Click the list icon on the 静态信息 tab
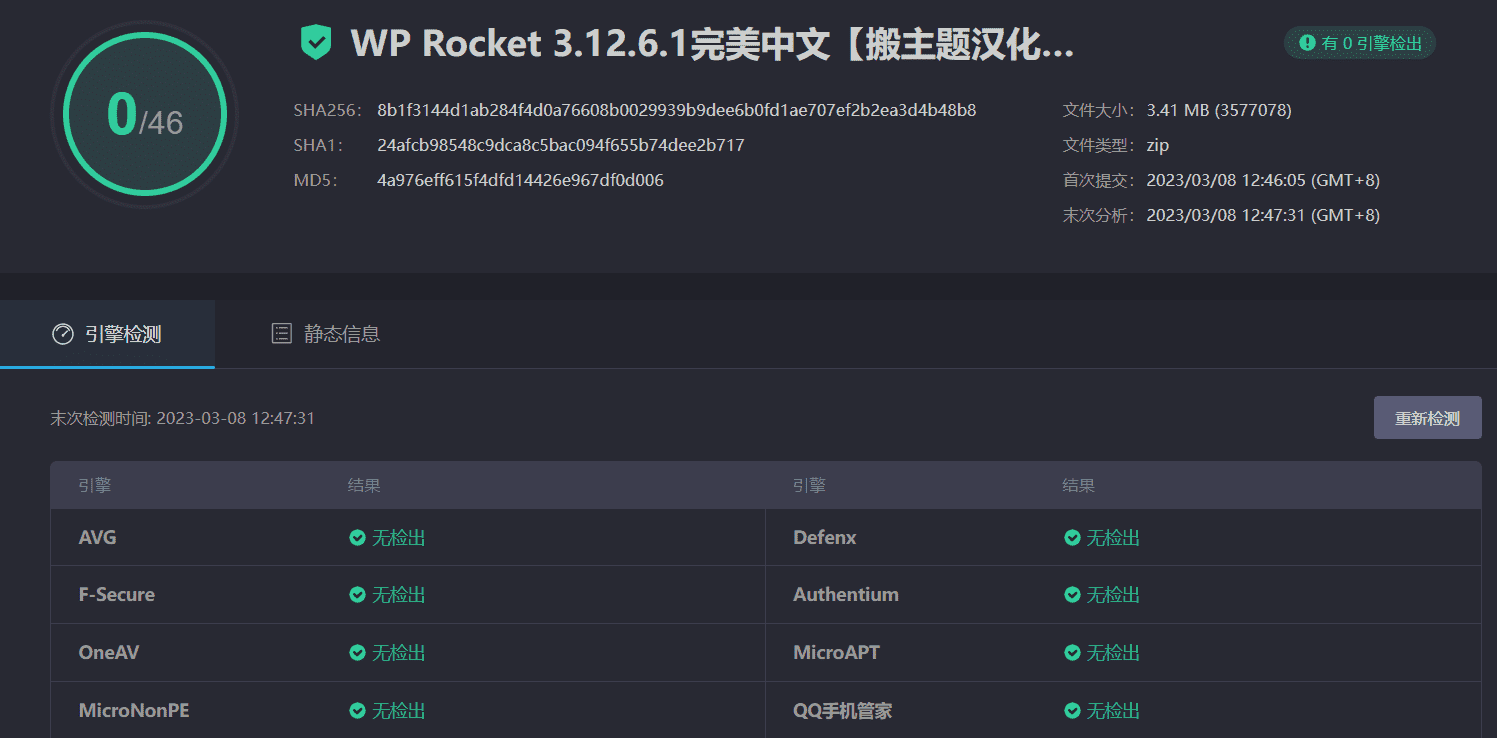1497x738 pixels. 282,334
